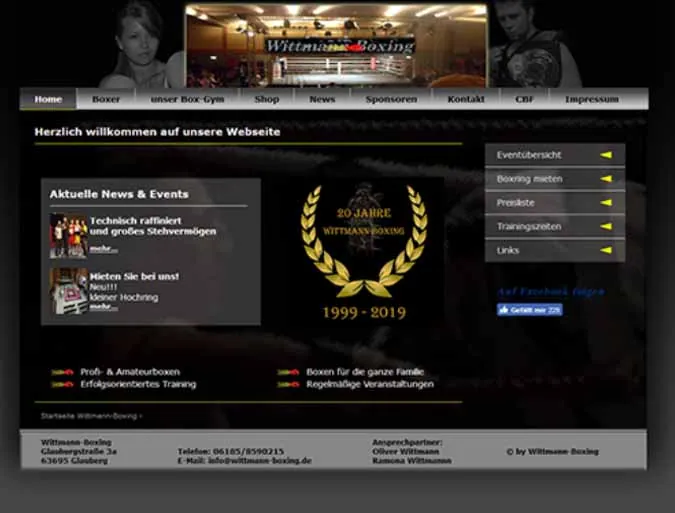The height and width of the screenshot is (513, 675).
Task: Click glove icon beside Erfolgsorientiertes Training
Action: 63,384
